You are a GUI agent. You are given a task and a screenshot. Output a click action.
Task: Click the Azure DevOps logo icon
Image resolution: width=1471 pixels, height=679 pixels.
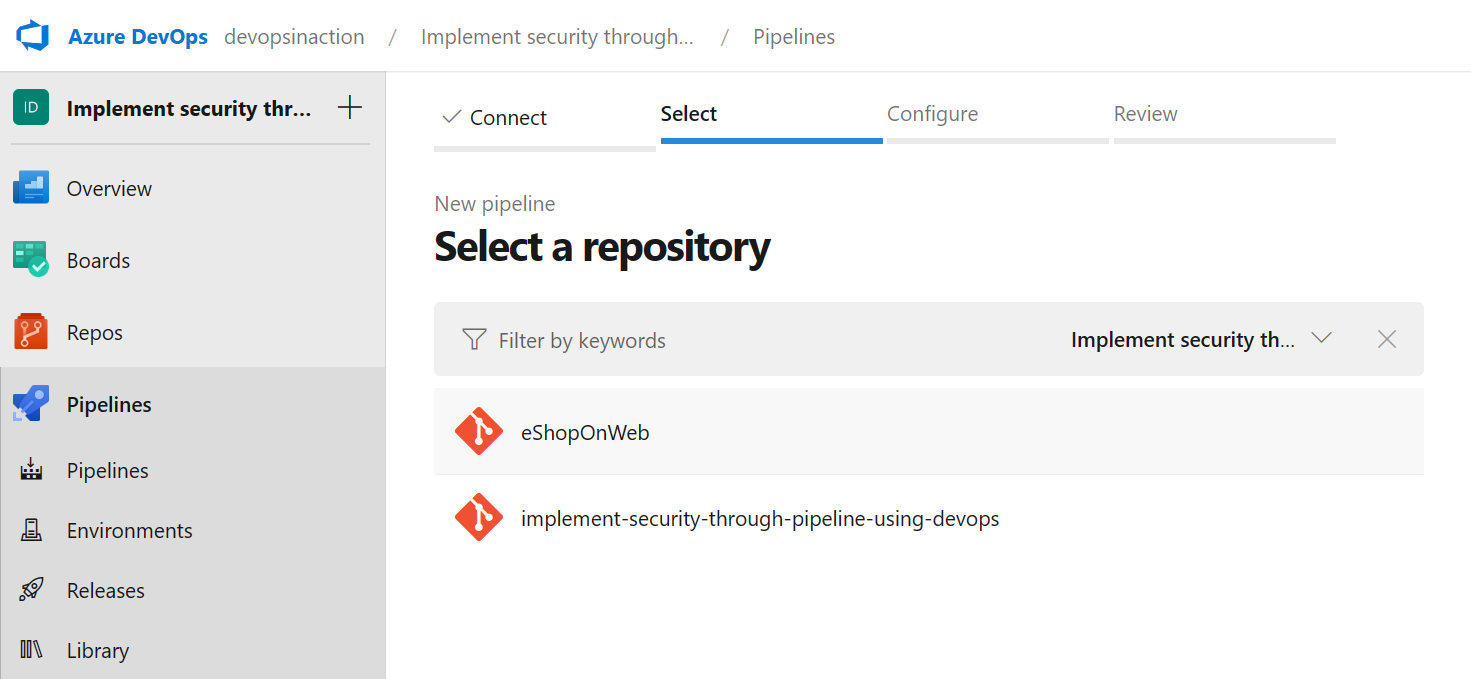(x=33, y=37)
